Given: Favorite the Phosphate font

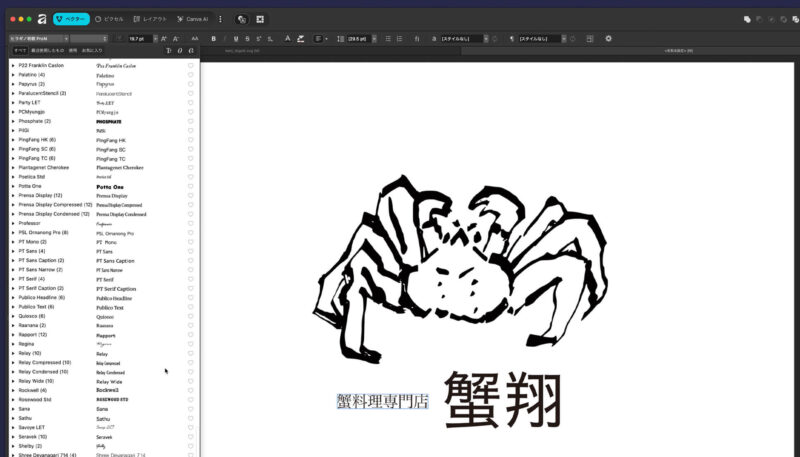Looking at the screenshot, I should 190,121.
